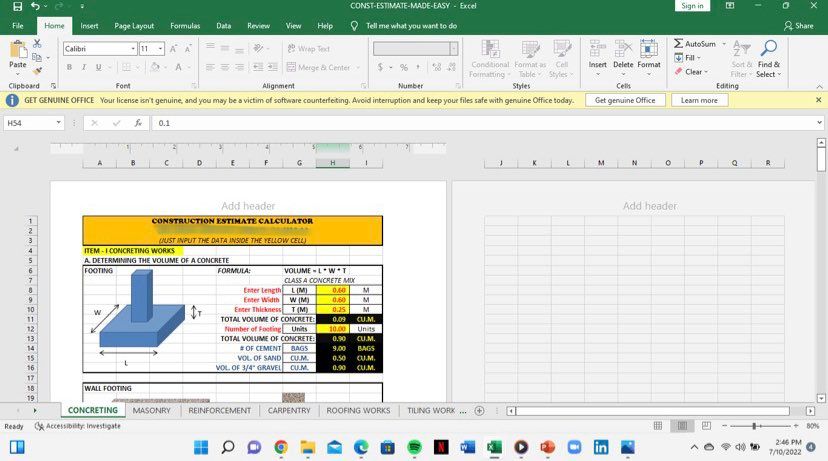This screenshot has height=461, width=828.
Task: Click the Get genuine Office button
Action: click(x=625, y=100)
